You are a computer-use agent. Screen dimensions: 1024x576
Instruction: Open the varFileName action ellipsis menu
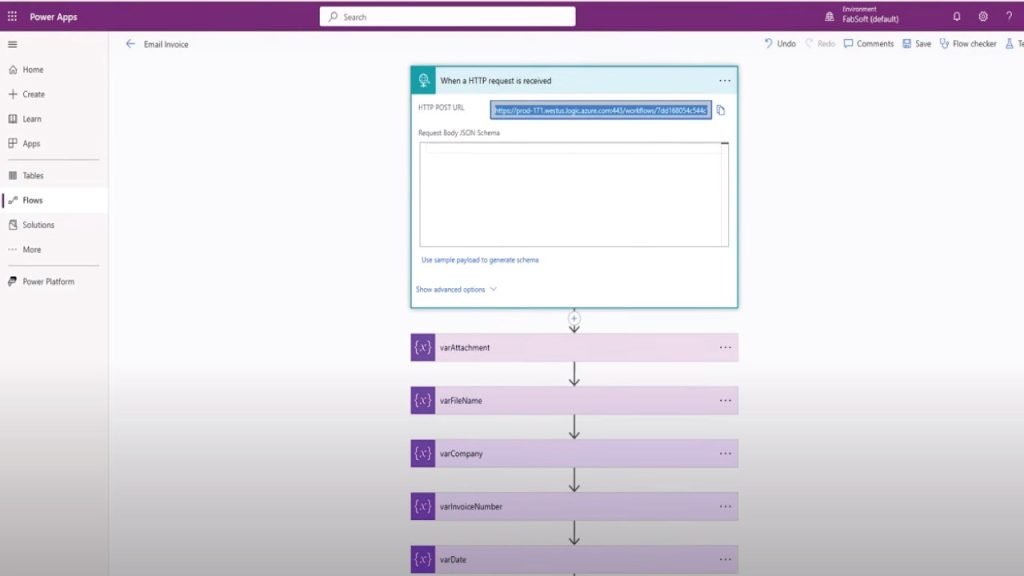[725, 401]
